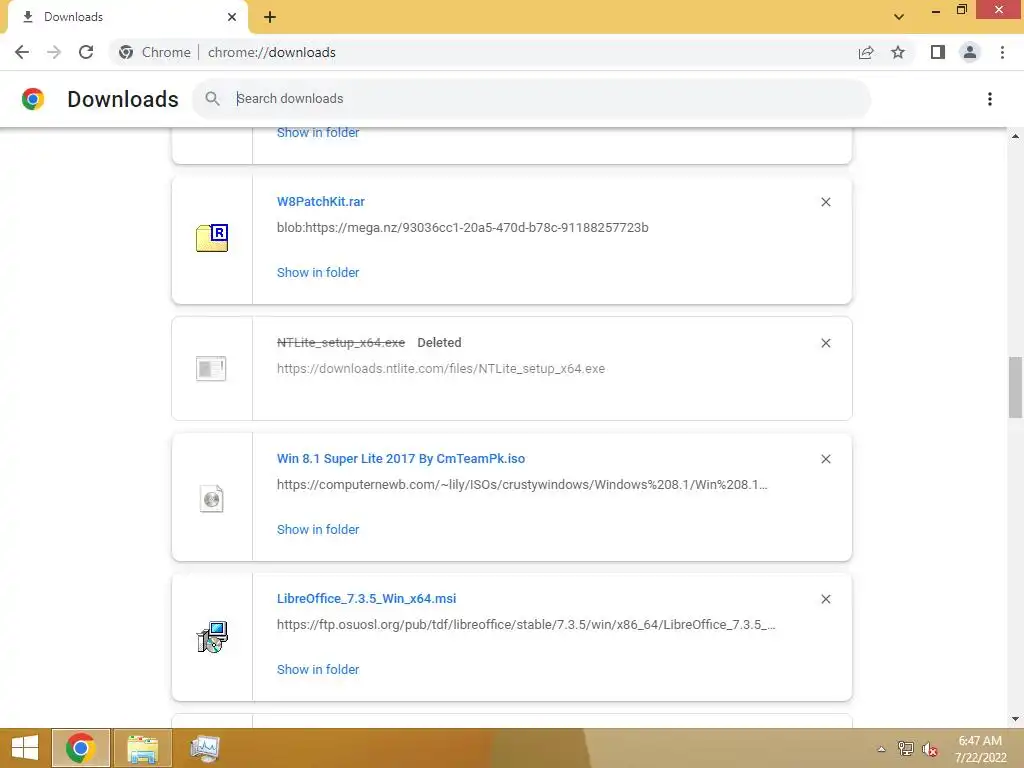
Task: Show LibreOffice msi in folder
Action: [318, 669]
